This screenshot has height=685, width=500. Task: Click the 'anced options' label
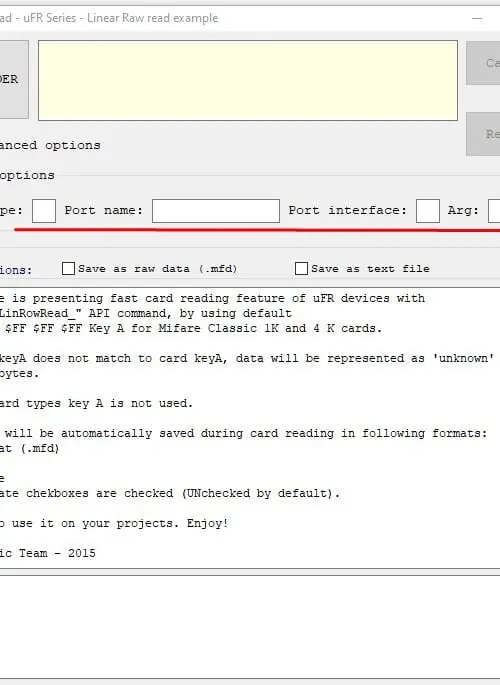[x=50, y=145]
